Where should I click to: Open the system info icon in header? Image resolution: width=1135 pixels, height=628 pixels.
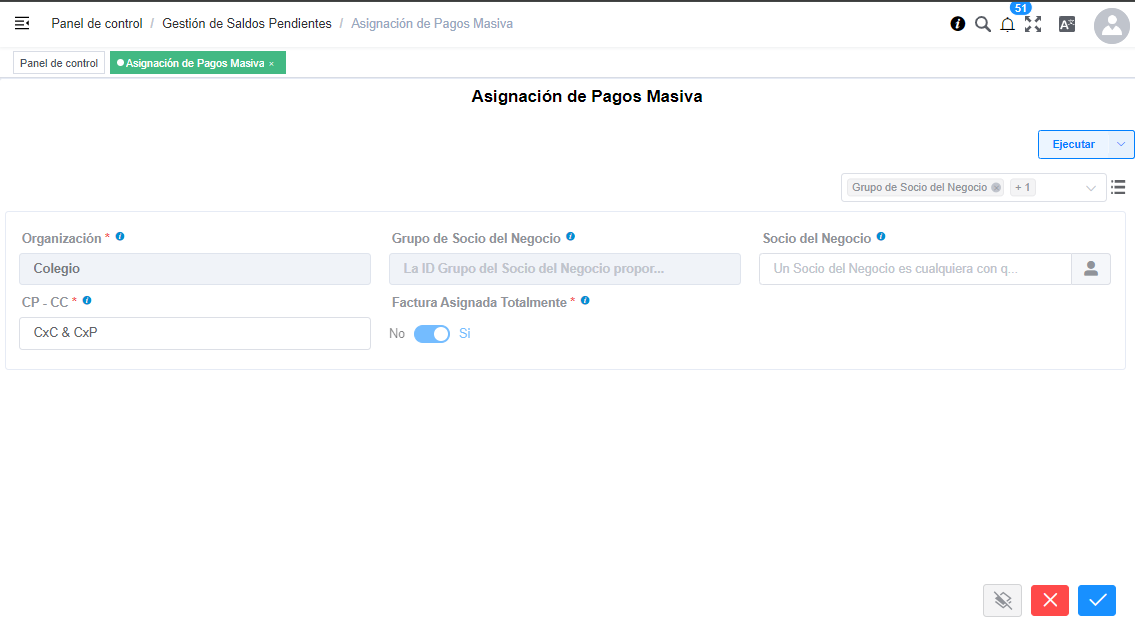pyautogui.click(x=957, y=24)
